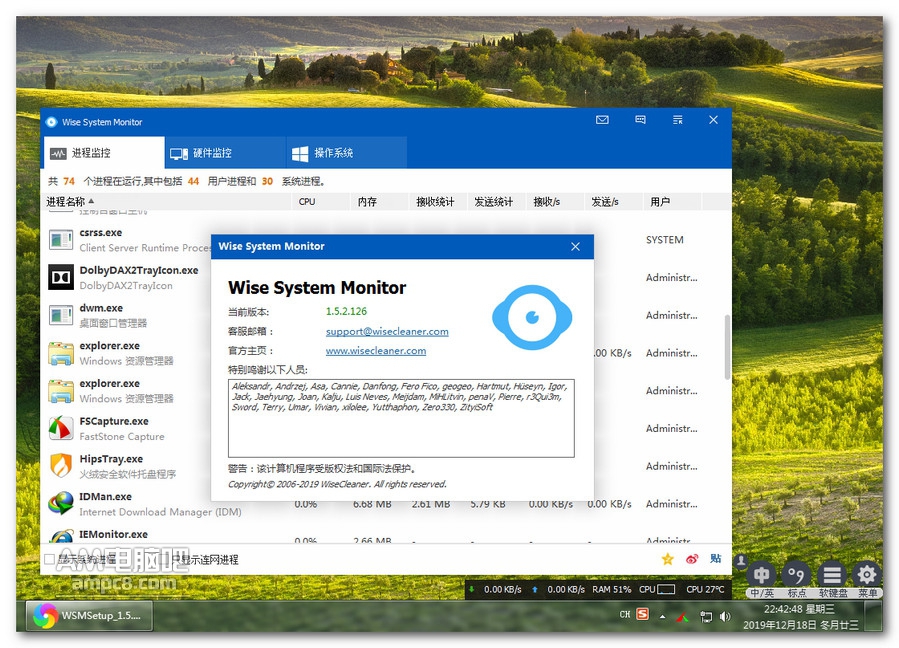This screenshot has height=648, width=899.
Task: Click the csrss.exe process icon
Action: 61,240
